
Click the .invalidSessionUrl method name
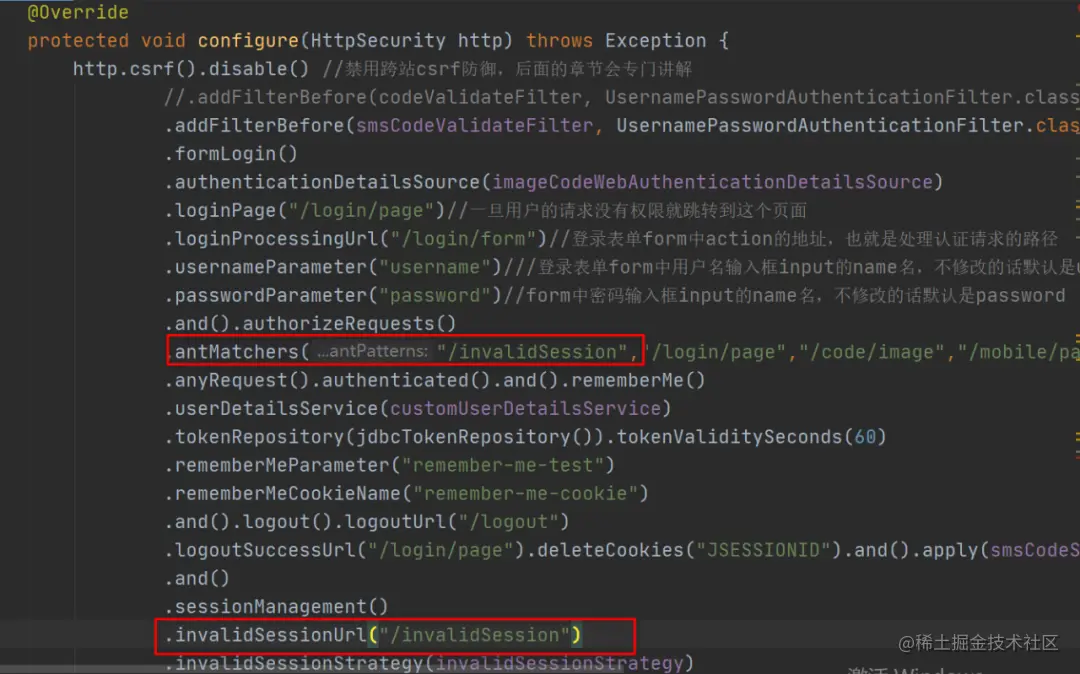pyautogui.click(x=265, y=634)
